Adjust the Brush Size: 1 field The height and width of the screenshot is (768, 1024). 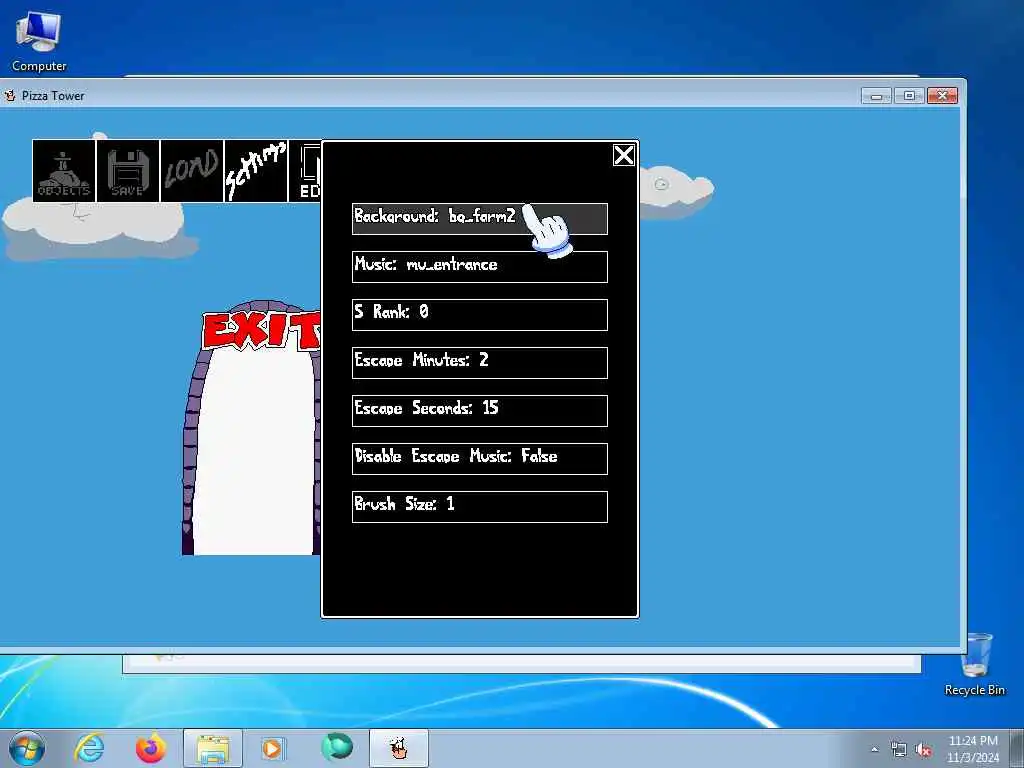click(x=479, y=507)
